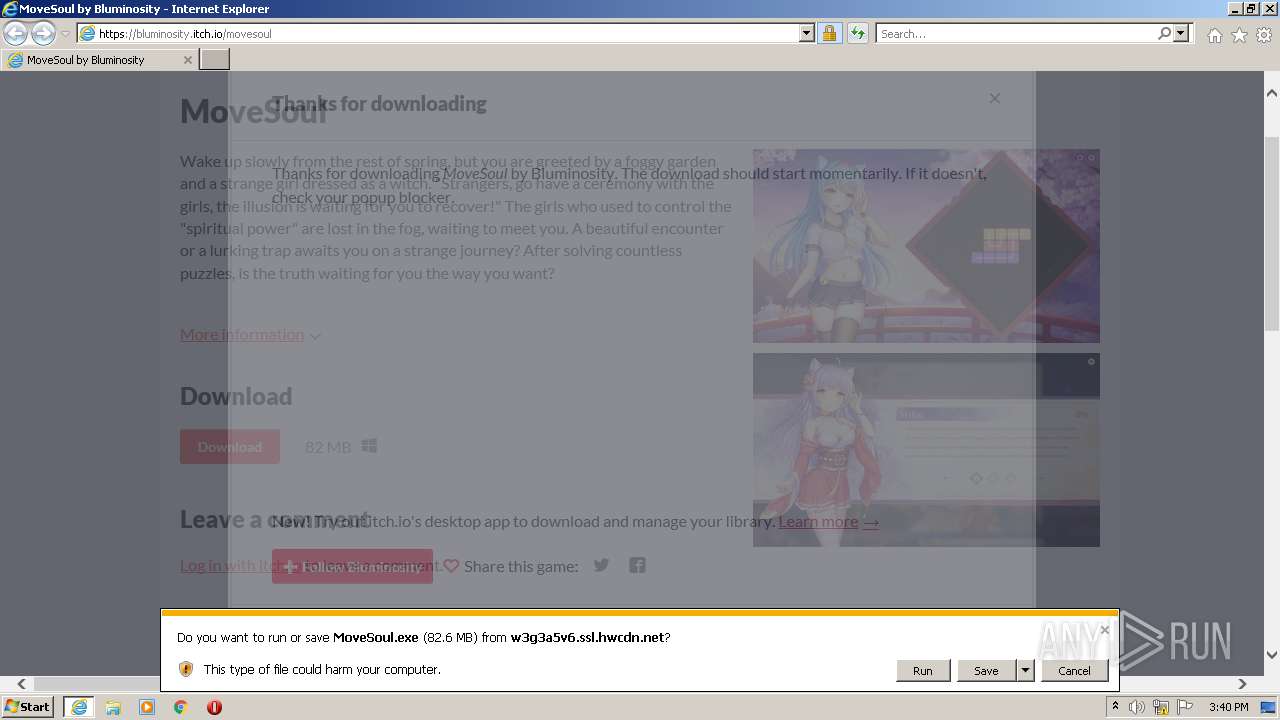The image size is (1280, 720).
Task: Expand the More information section
Action: pyautogui.click(x=250, y=334)
